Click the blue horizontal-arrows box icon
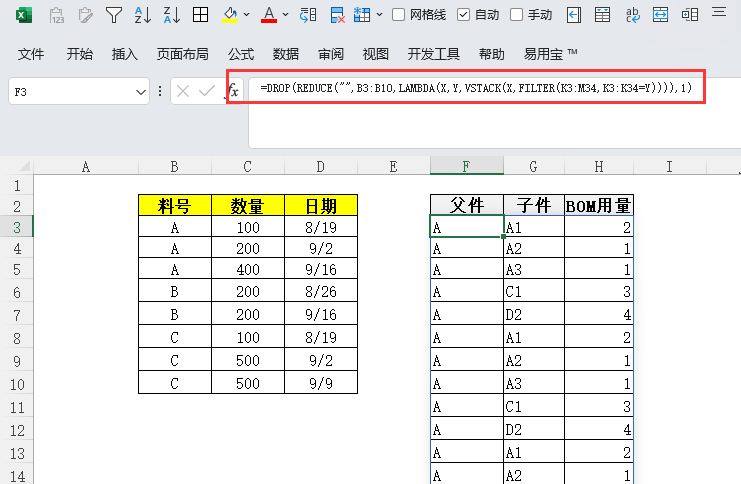741x484 pixels. pyautogui.click(x=660, y=15)
